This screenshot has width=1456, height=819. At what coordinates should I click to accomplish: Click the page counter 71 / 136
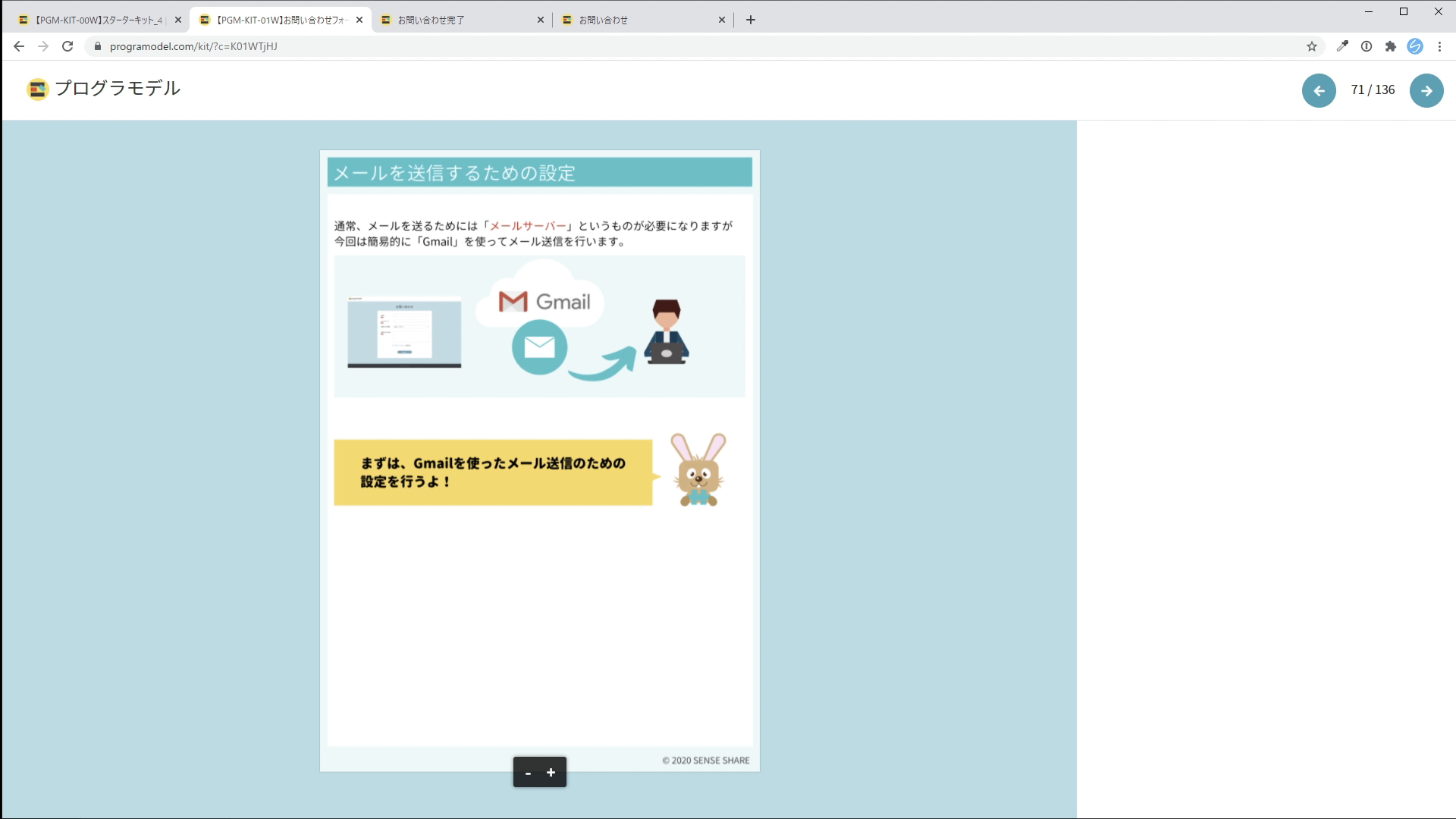(1373, 90)
